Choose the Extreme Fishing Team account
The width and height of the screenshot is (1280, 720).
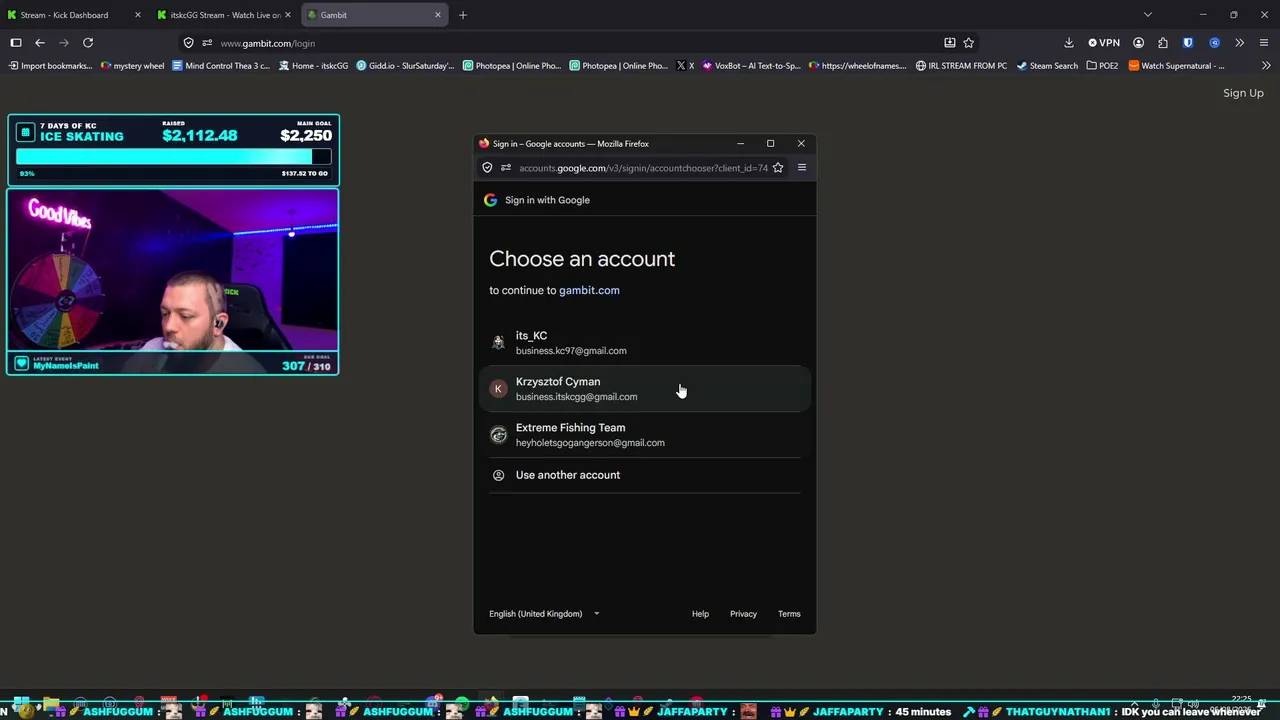point(645,435)
